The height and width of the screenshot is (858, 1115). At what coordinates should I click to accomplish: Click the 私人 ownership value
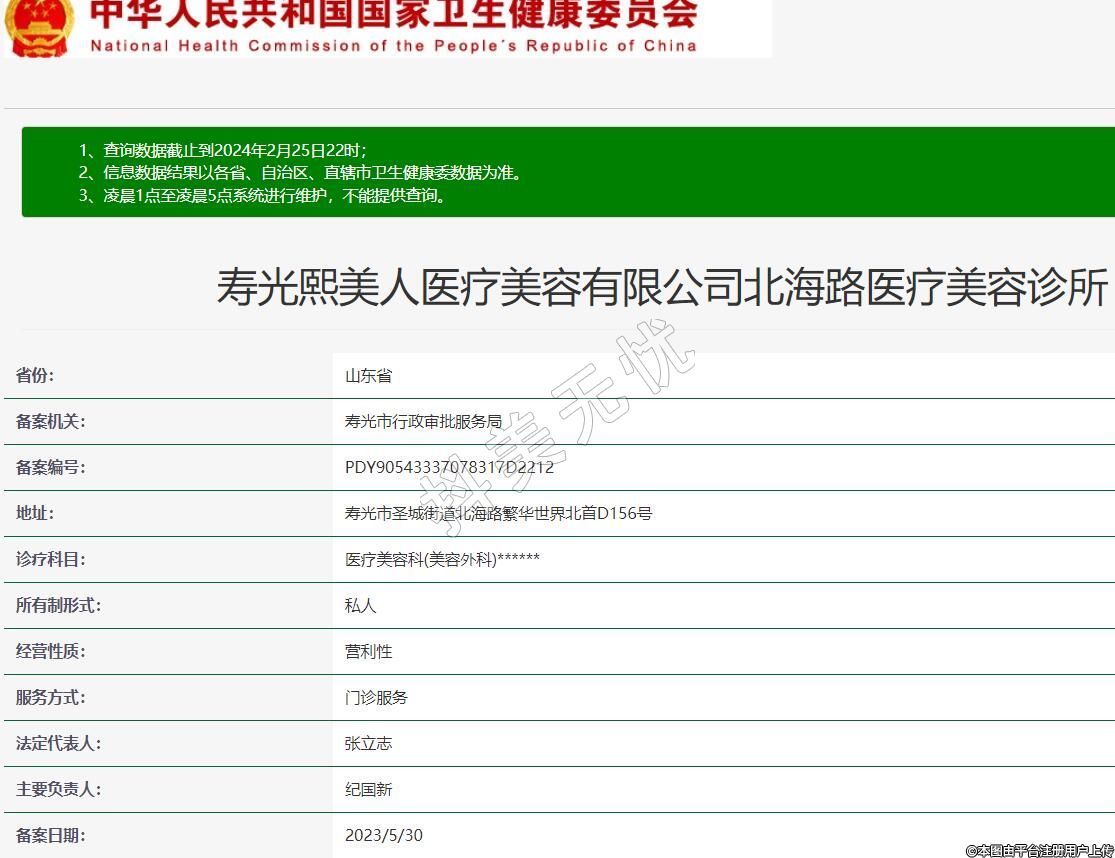(360, 605)
